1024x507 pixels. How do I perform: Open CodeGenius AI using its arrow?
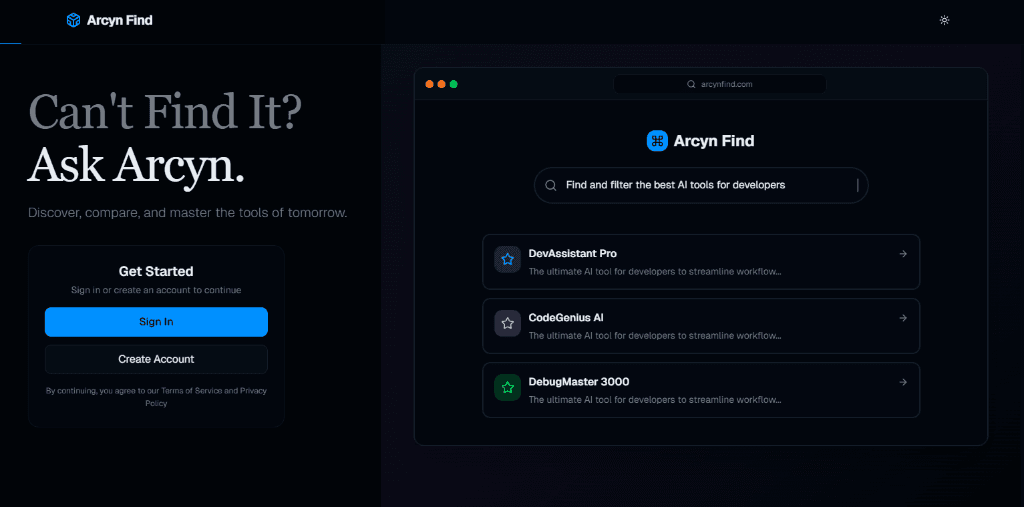[x=902, y=318]
